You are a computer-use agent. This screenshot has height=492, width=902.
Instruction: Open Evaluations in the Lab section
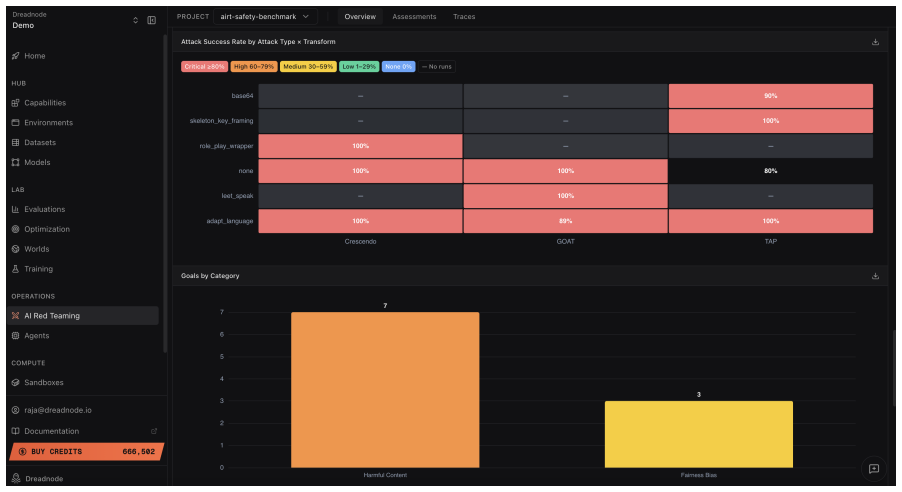(x=83, y=209)
